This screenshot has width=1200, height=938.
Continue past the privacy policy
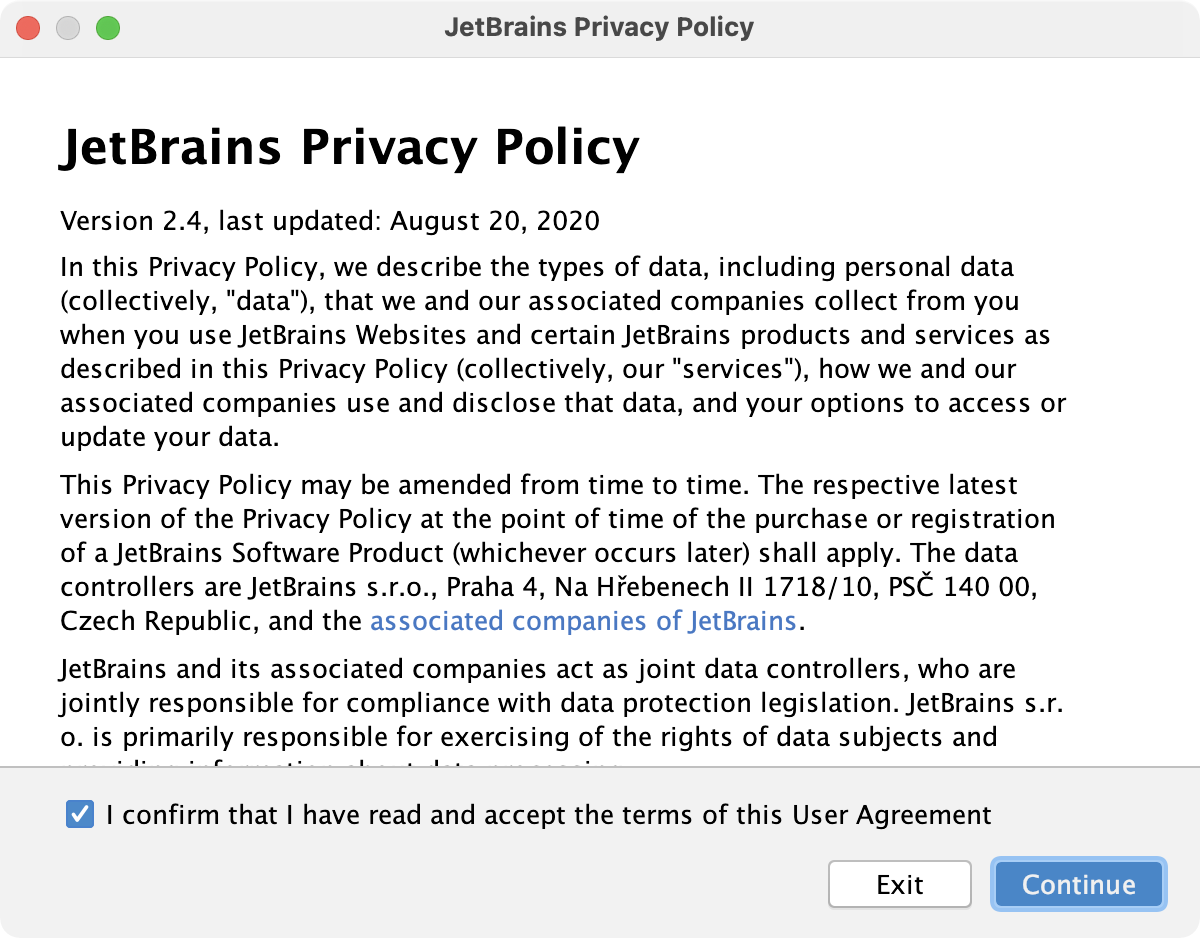coord(1079,884)
